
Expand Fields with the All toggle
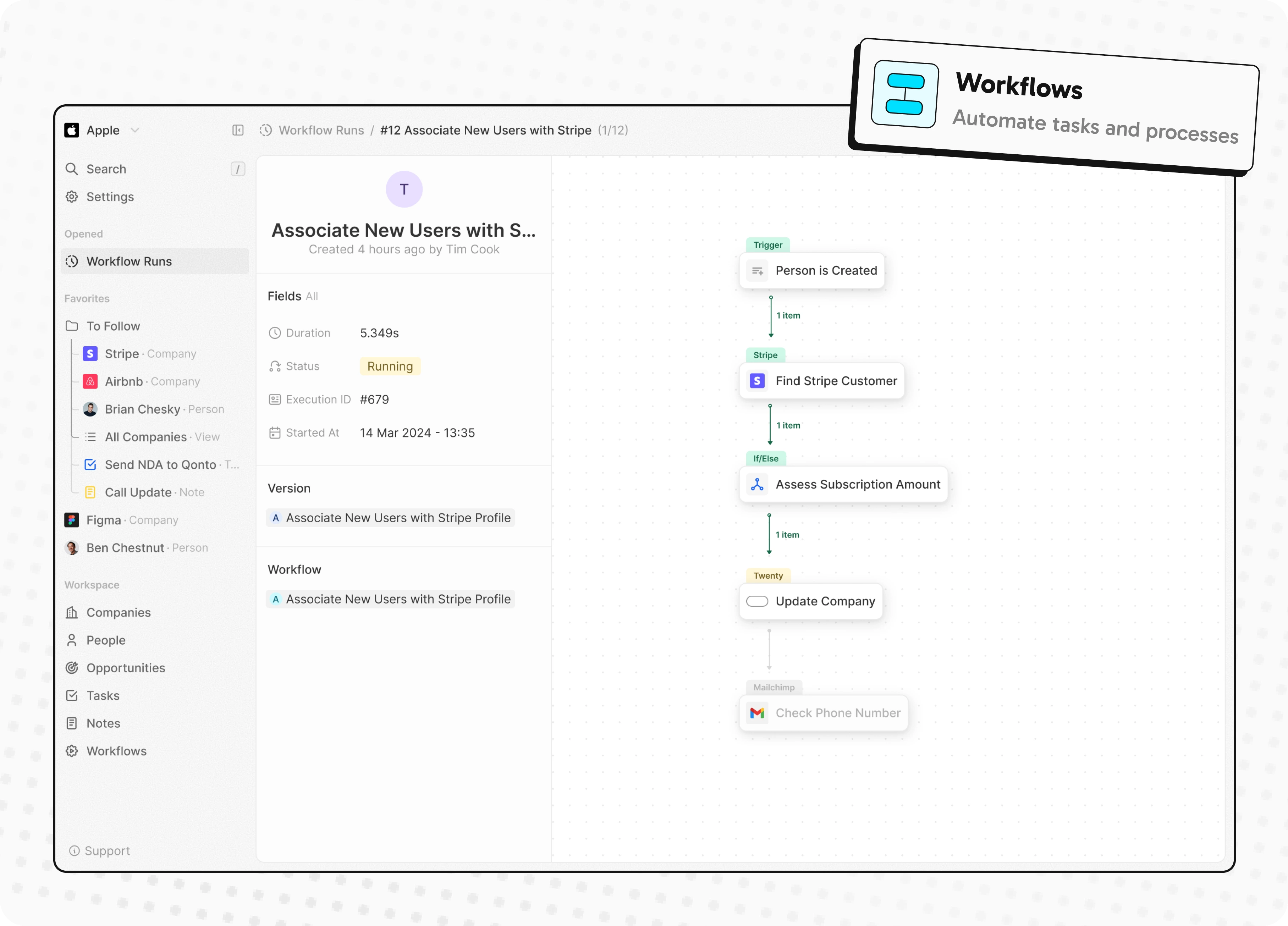[x=312, y=296]
